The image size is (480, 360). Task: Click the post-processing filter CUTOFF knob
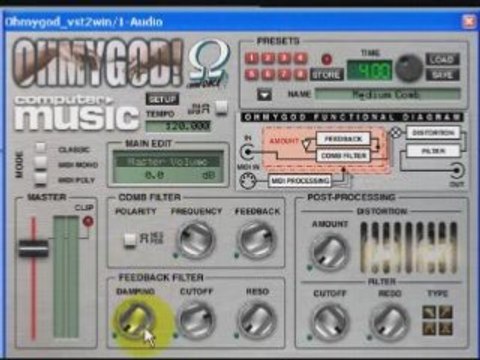330,322
